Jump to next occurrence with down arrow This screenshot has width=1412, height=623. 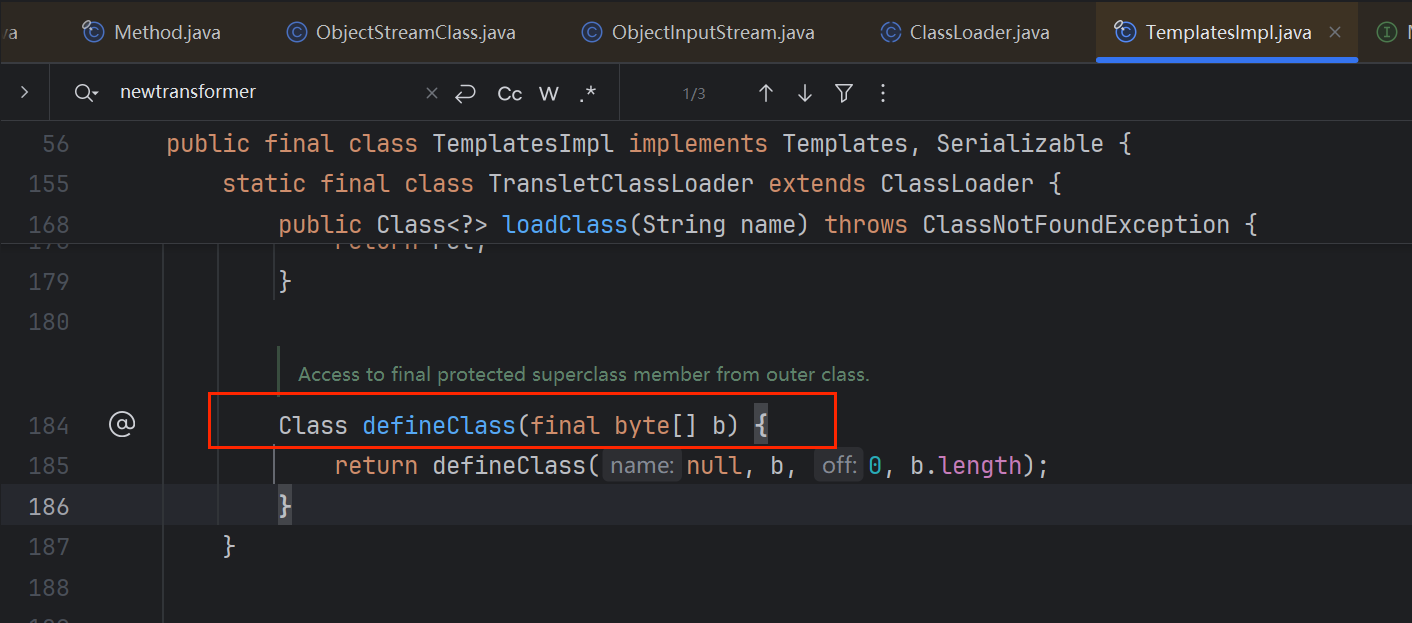[x=805, y=93]
